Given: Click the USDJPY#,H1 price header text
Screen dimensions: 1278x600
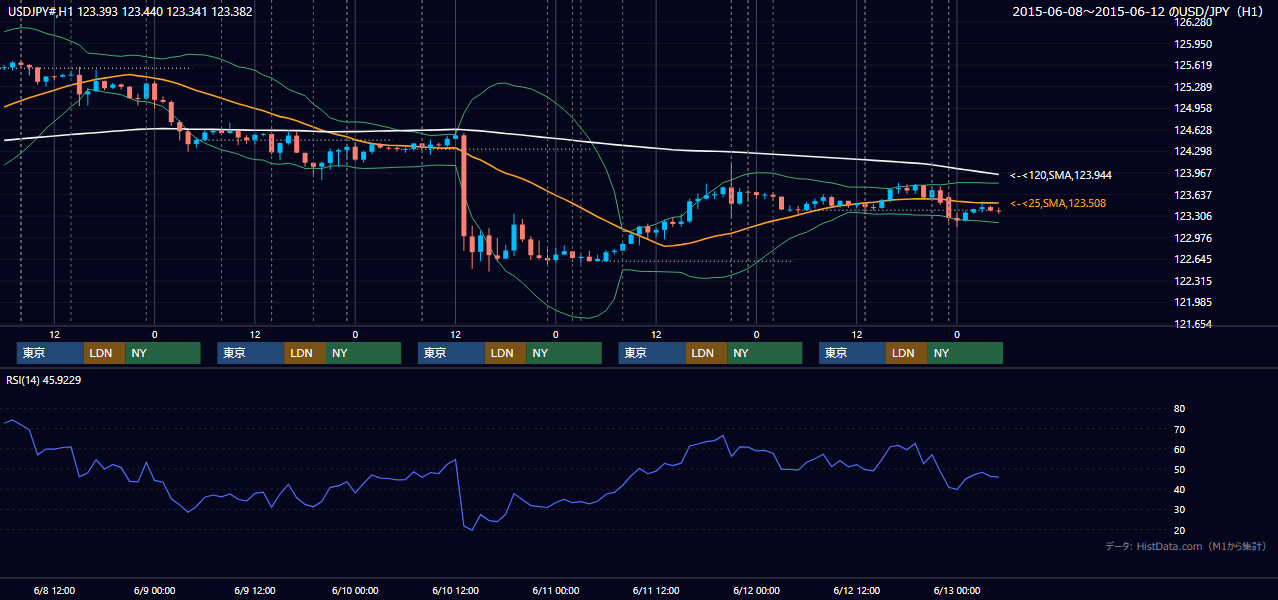Looking at the screenshot, I should click(x=129, y=12).
